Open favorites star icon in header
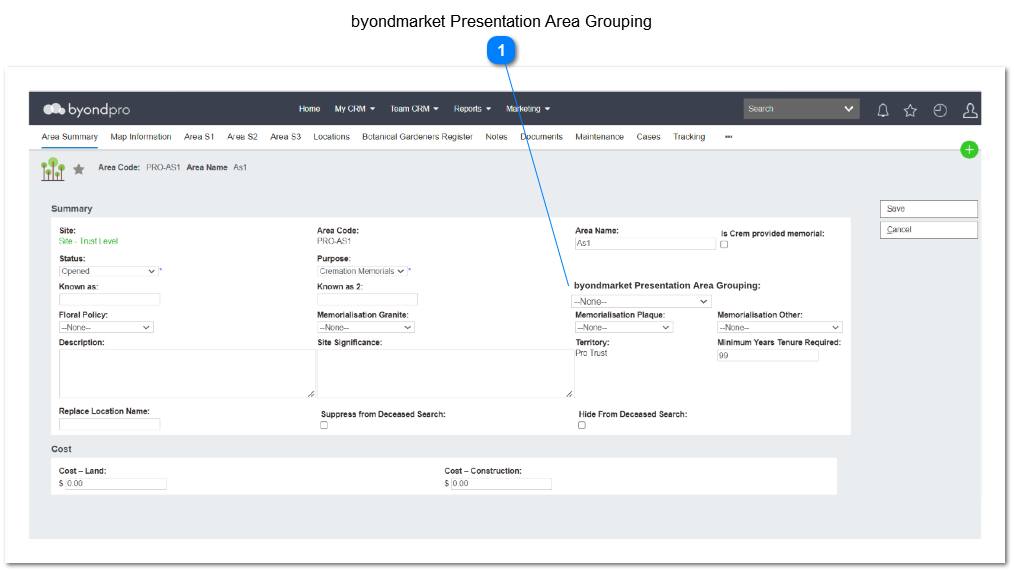 [911, 111]
